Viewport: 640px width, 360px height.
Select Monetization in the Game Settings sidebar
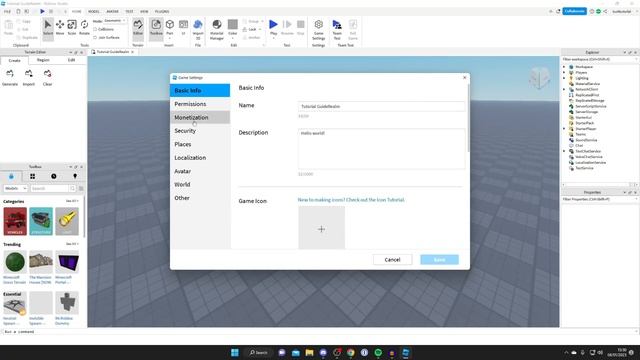click(x=200, y=118)
